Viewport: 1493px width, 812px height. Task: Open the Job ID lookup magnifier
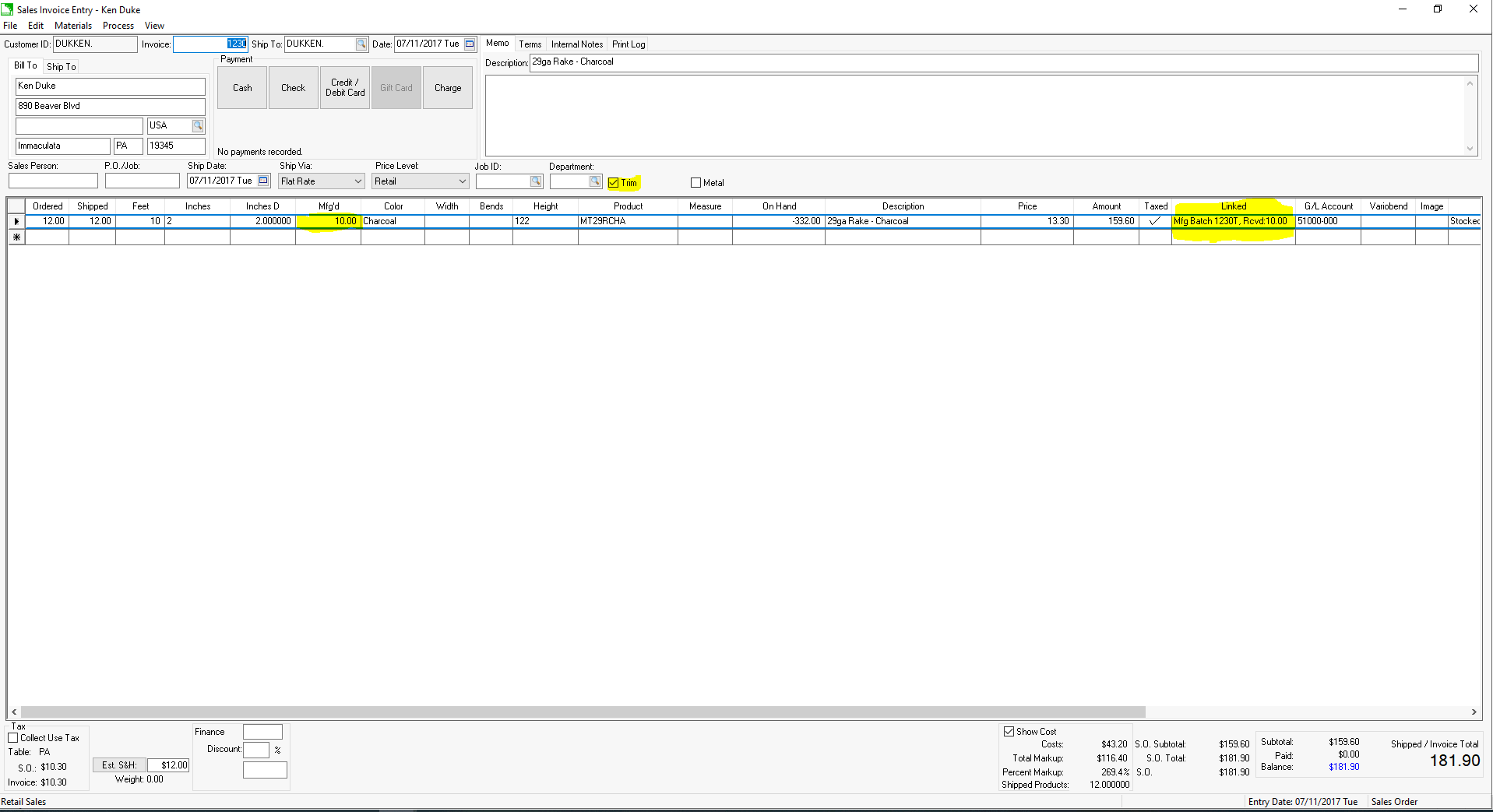click(536, 181)
